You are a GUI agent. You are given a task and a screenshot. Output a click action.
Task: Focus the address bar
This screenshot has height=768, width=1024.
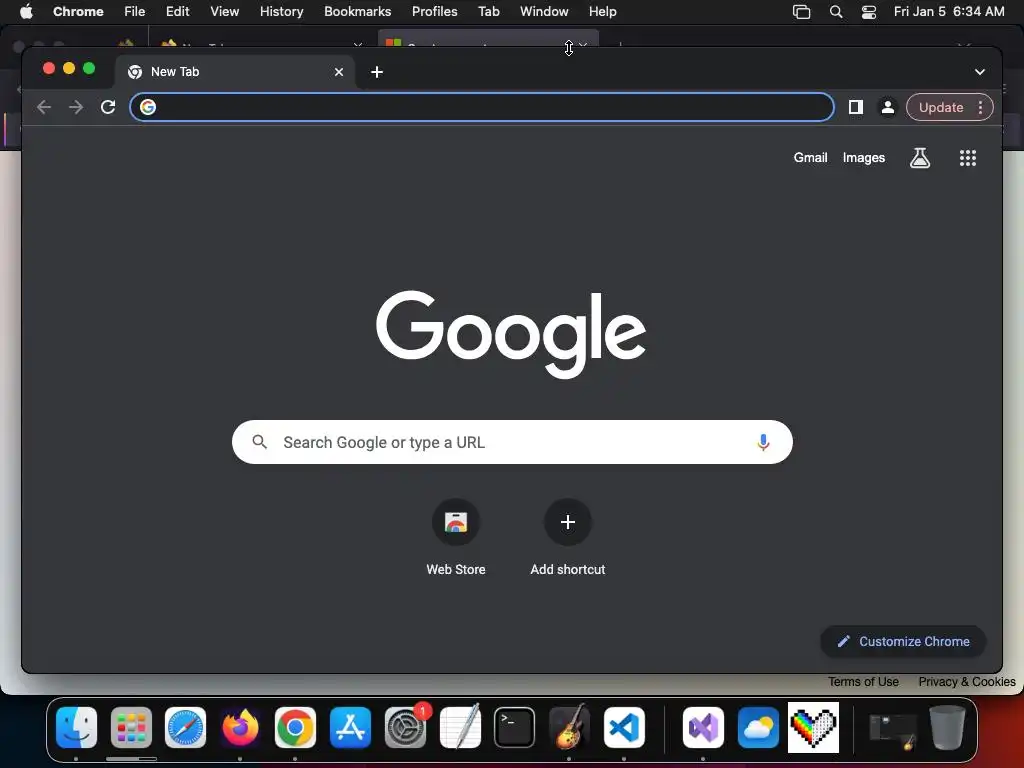point(482,107)
